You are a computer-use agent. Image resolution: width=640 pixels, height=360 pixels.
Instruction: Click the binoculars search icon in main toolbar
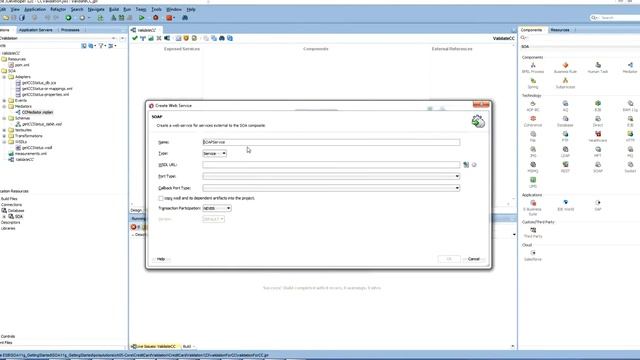(185, 18)
